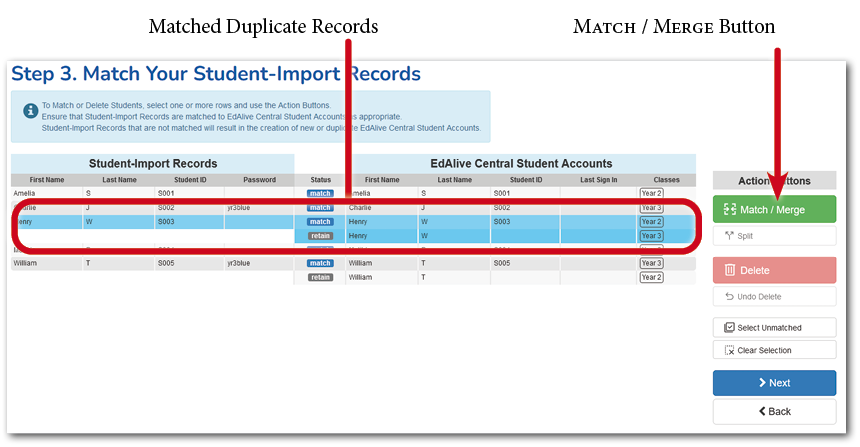This screenshot has width=860, height=447.
Task: Click the Last Name column header in Student-Import Records
Action: pyautogui.click(x=119, y=180)
